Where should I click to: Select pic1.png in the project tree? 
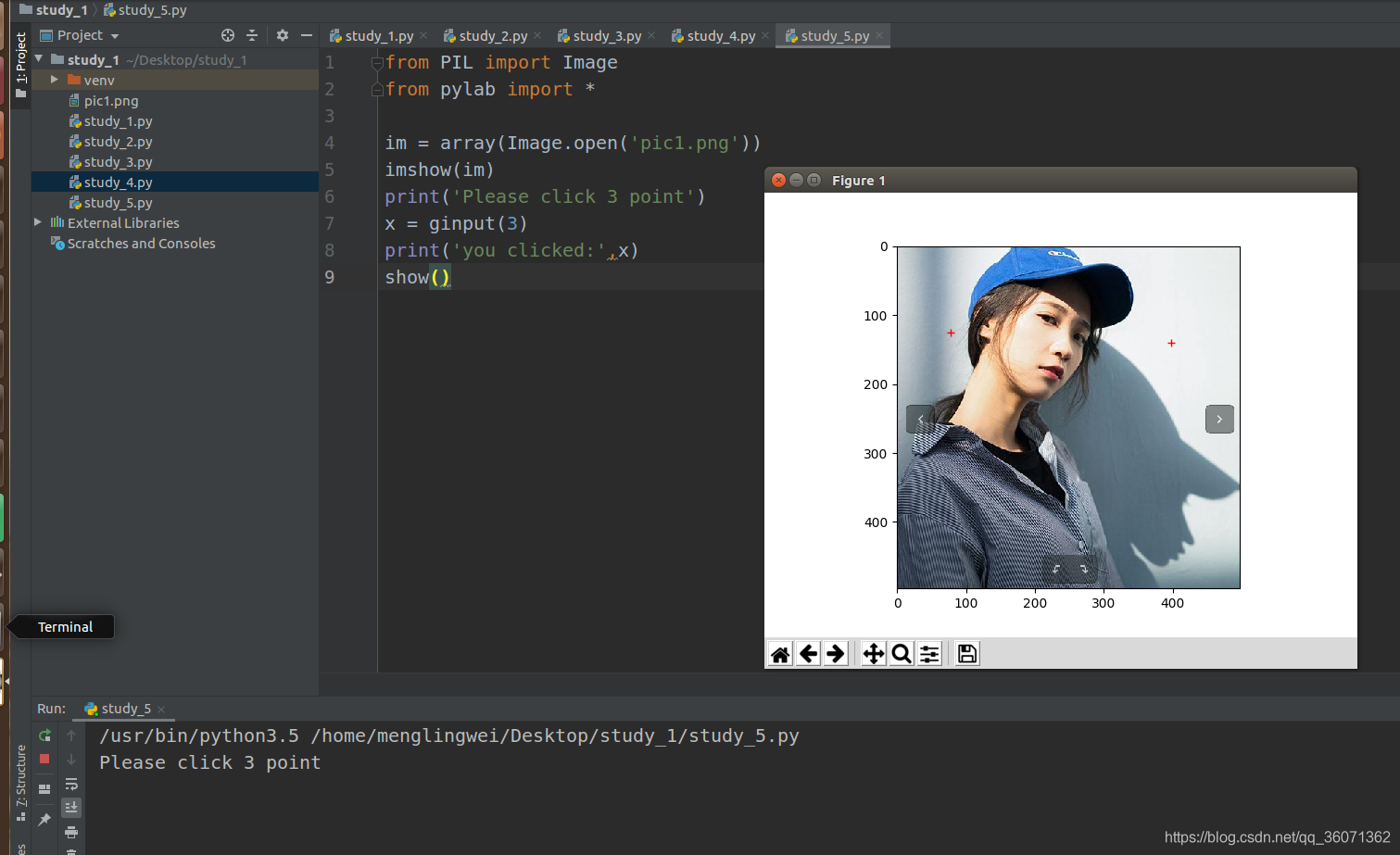coord(111,100)
